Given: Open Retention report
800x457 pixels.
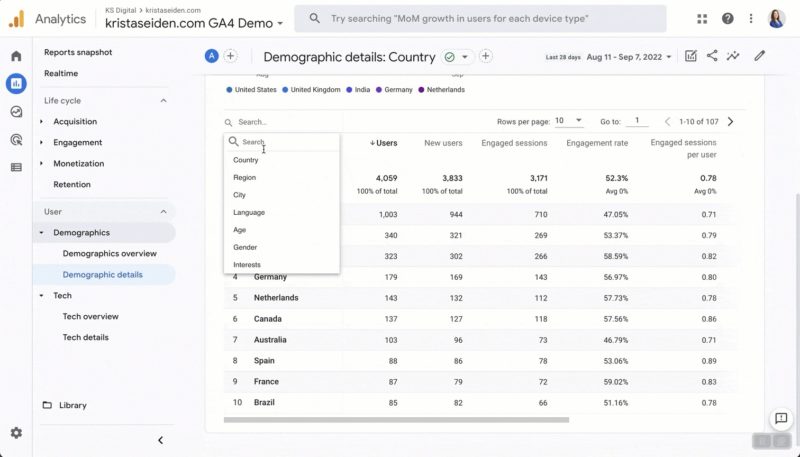Looking at the screenshot, I should coord(72,185).
